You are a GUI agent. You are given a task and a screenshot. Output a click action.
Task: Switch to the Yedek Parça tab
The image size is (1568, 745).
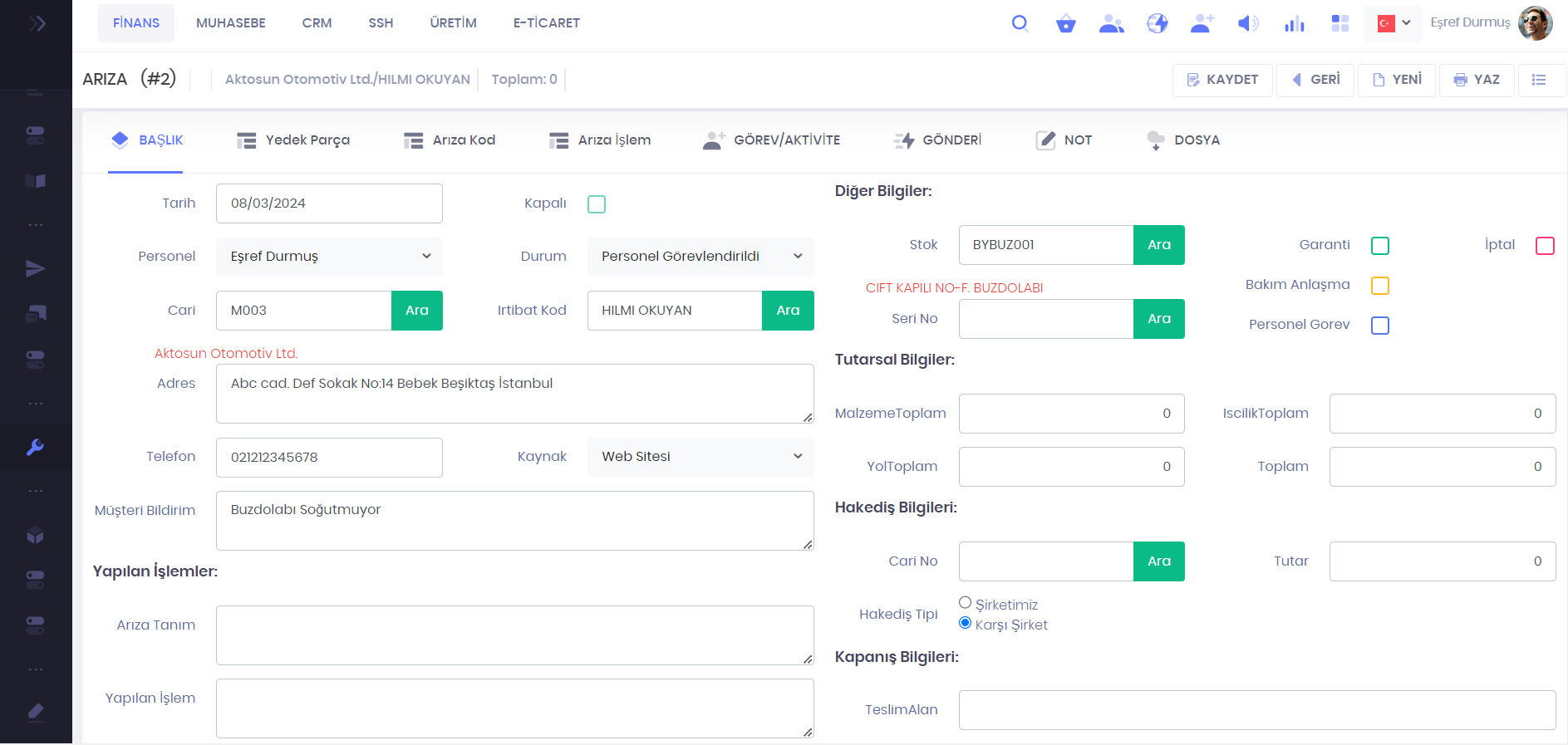tap(293, 140)
